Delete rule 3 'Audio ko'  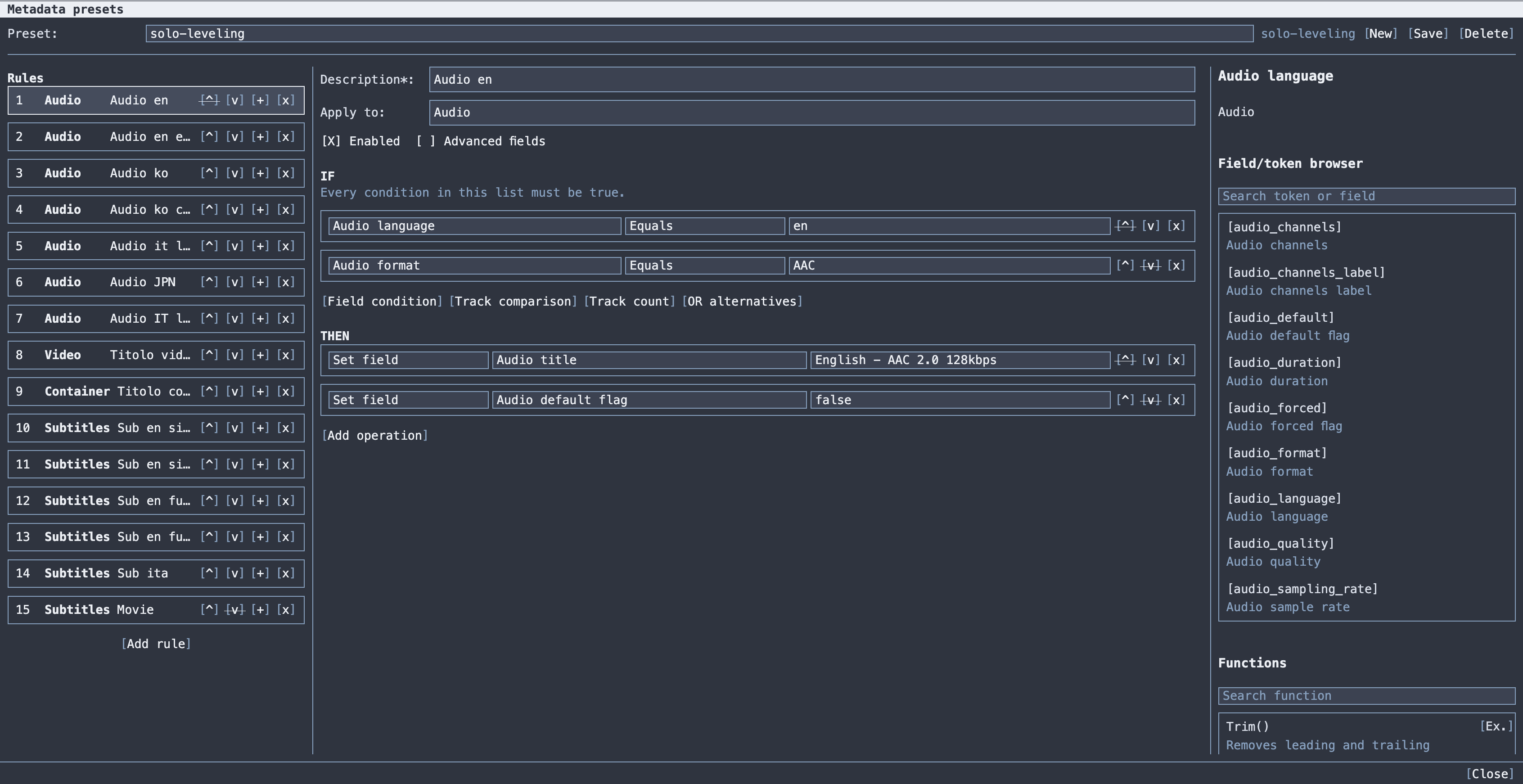coord(286,173)
